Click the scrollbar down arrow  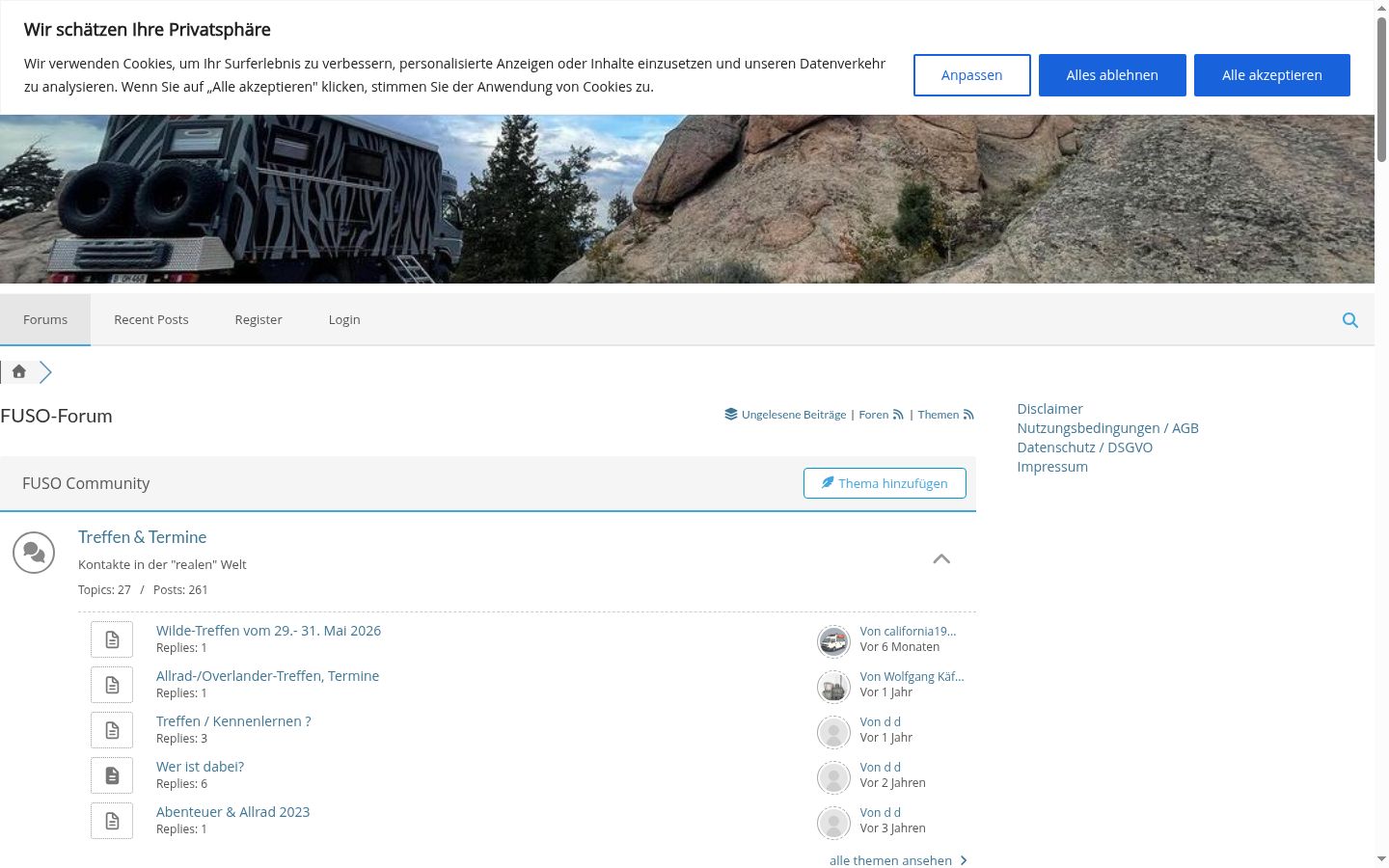point(1381,858)
